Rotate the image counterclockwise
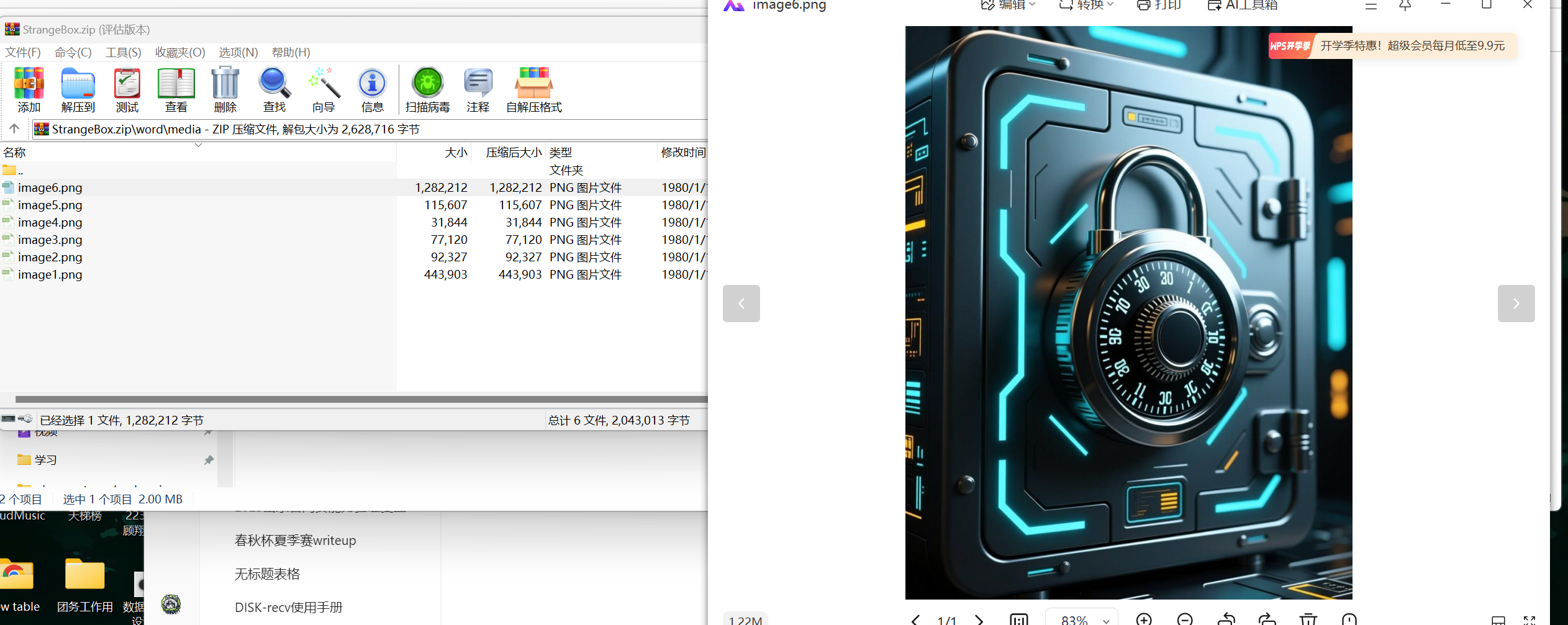 [x=1226, y=619]
